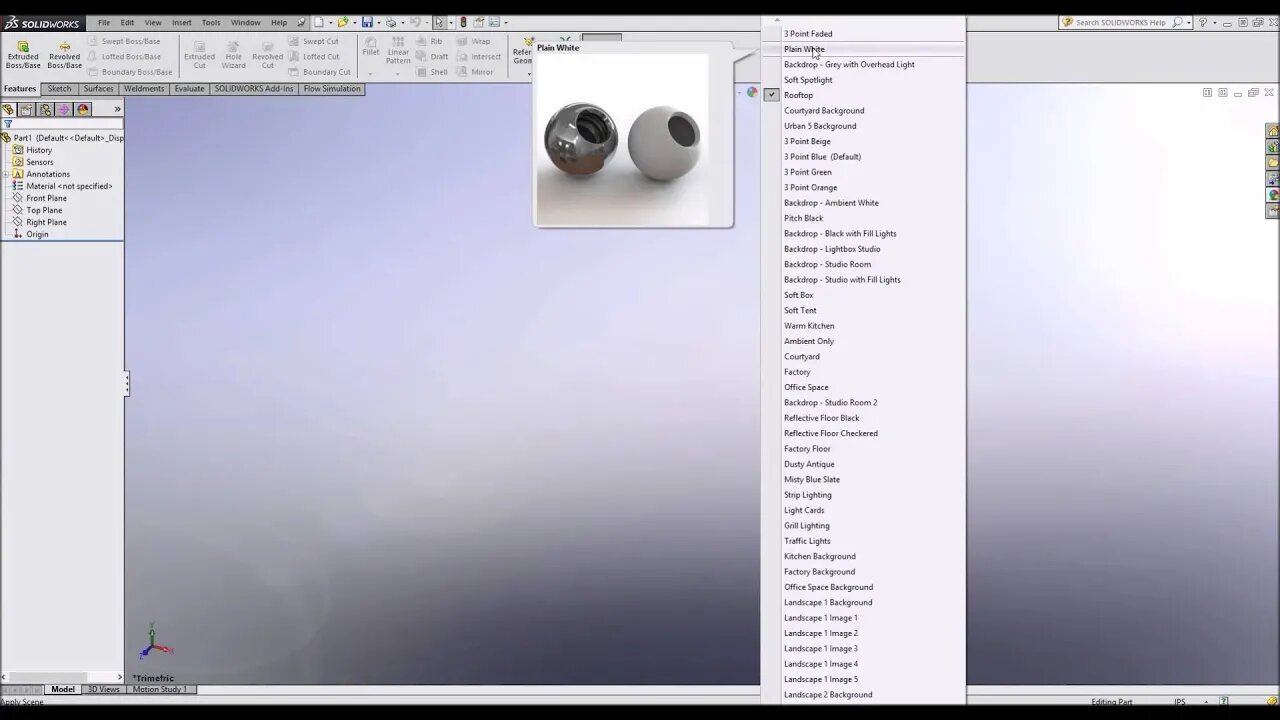Screen dimensions: 1280x720
Task: Open the Select tool dropdown arrow
Action: point(449,22)
